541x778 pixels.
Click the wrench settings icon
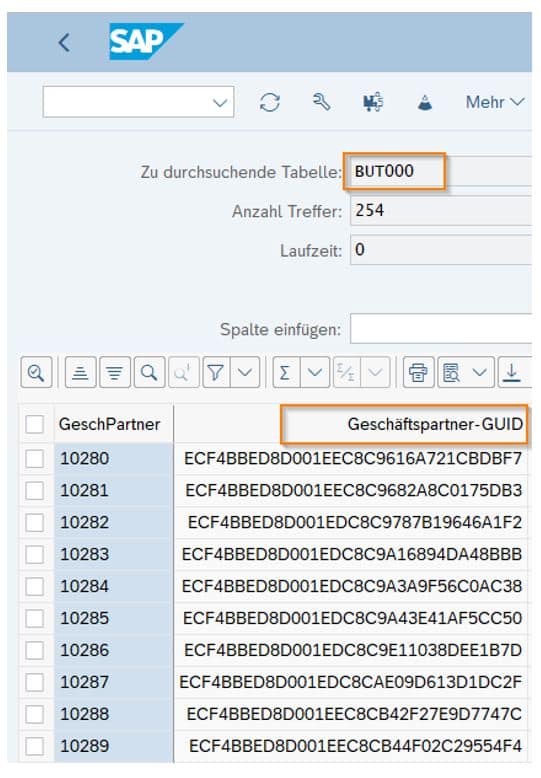321,102
